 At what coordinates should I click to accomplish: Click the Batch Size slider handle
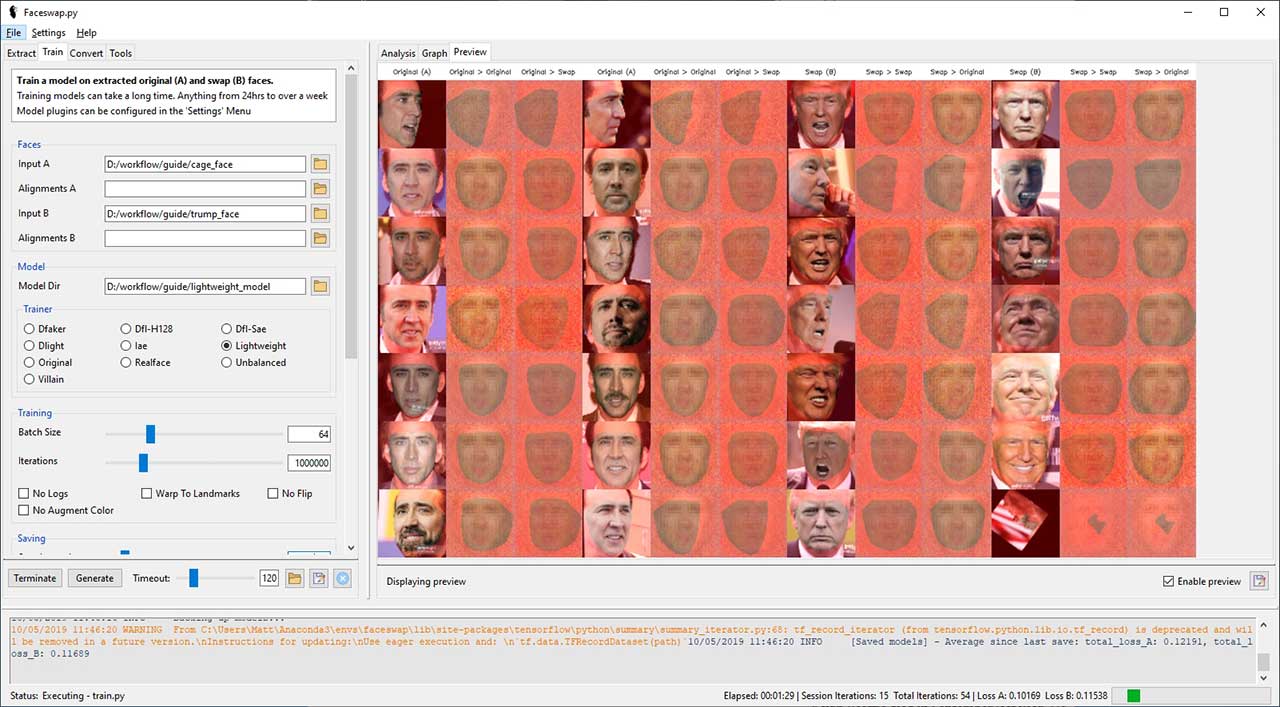point(151,434)
